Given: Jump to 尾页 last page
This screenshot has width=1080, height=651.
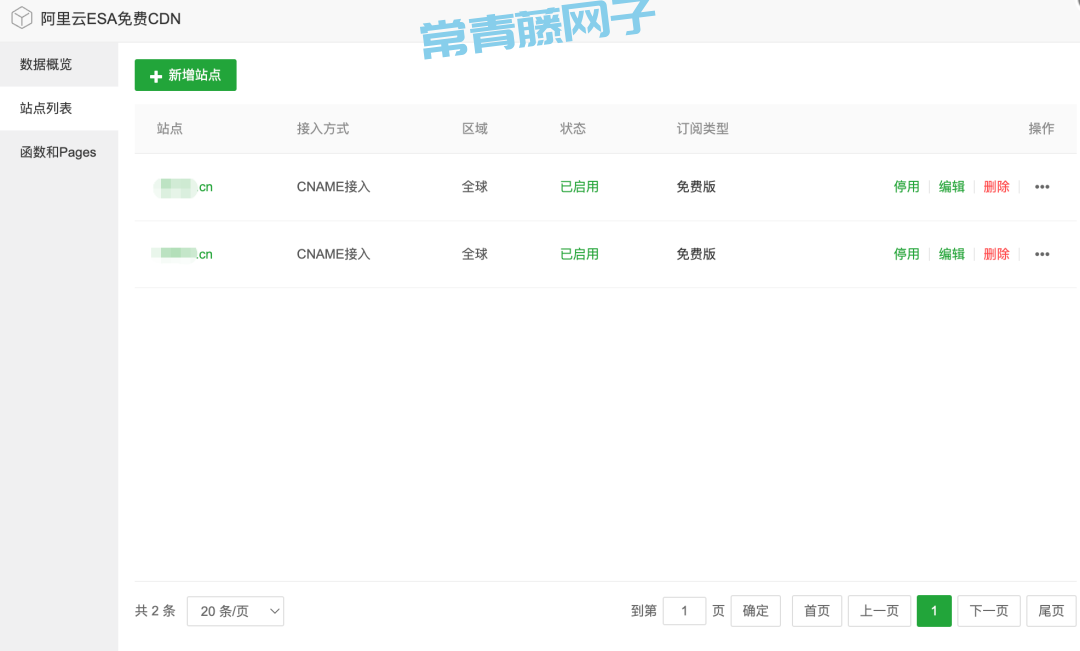Looking at the screenshot, I should 1051,611.
